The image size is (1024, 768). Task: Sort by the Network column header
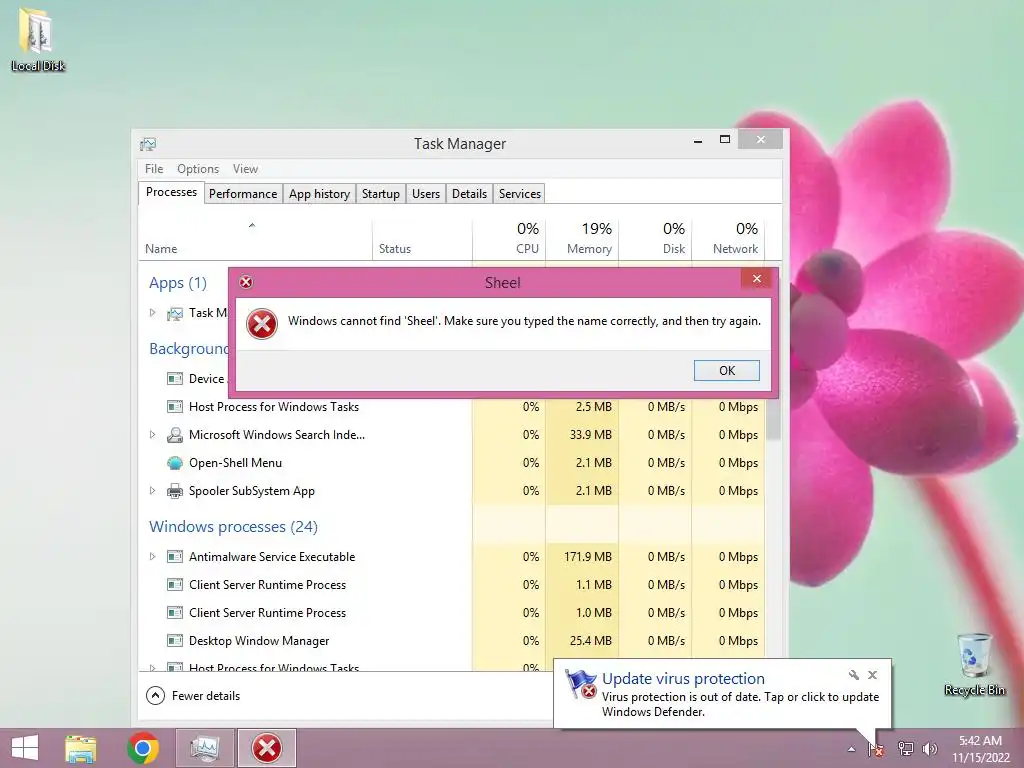coord(728,239)
